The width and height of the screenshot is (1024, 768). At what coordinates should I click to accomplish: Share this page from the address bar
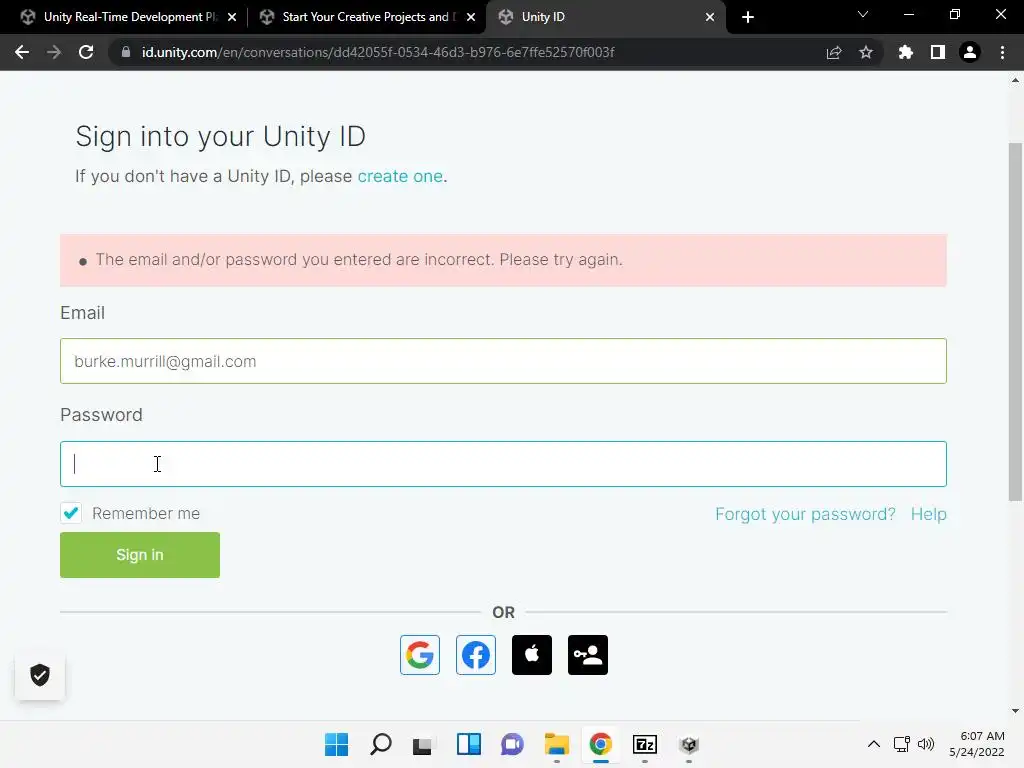[834, 52]
